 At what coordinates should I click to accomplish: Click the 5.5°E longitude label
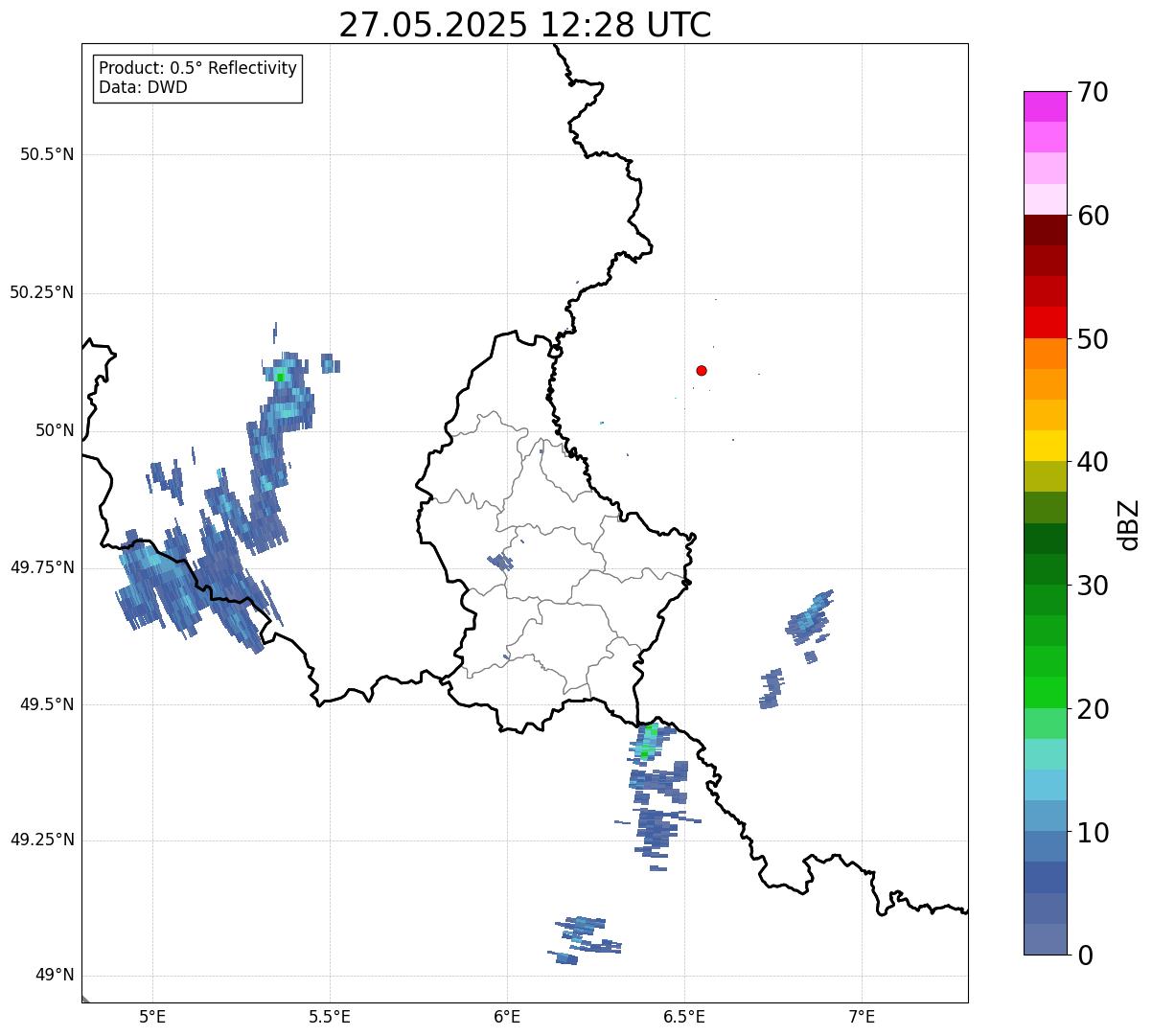tap(330, 1016)
